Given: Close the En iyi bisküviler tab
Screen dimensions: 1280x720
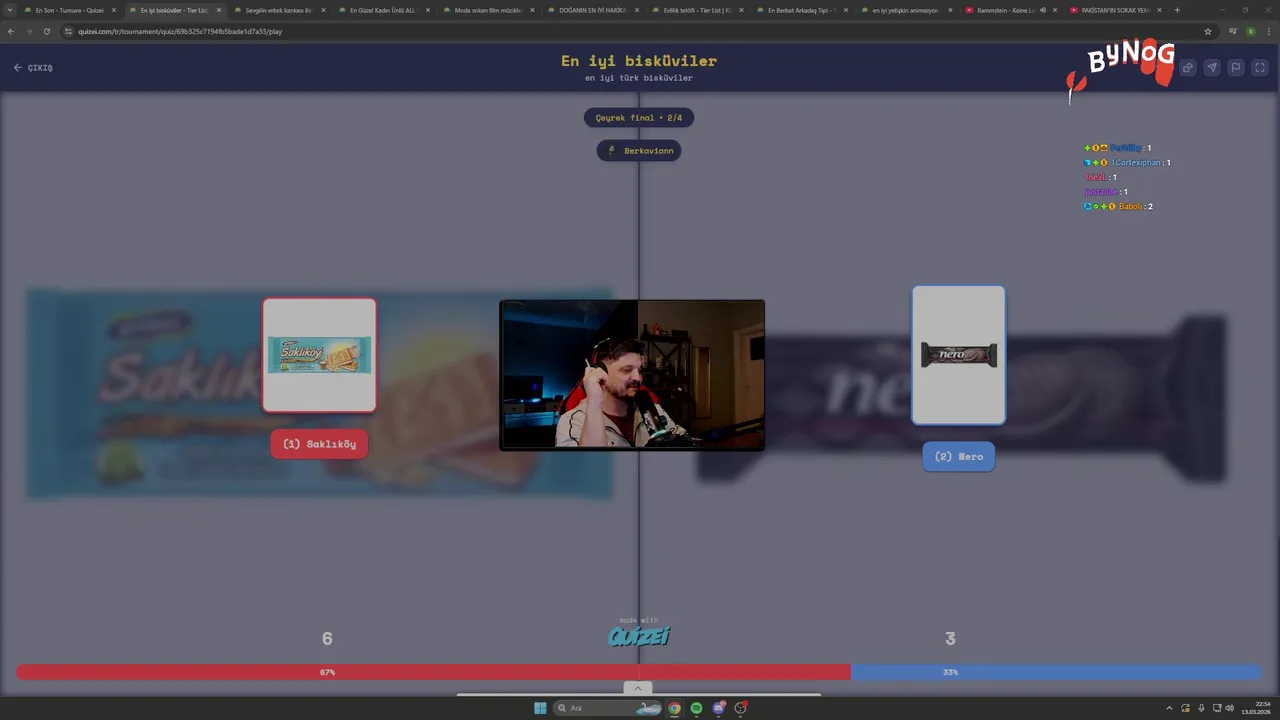Looking at the screenshot, I should pos(219,10).
